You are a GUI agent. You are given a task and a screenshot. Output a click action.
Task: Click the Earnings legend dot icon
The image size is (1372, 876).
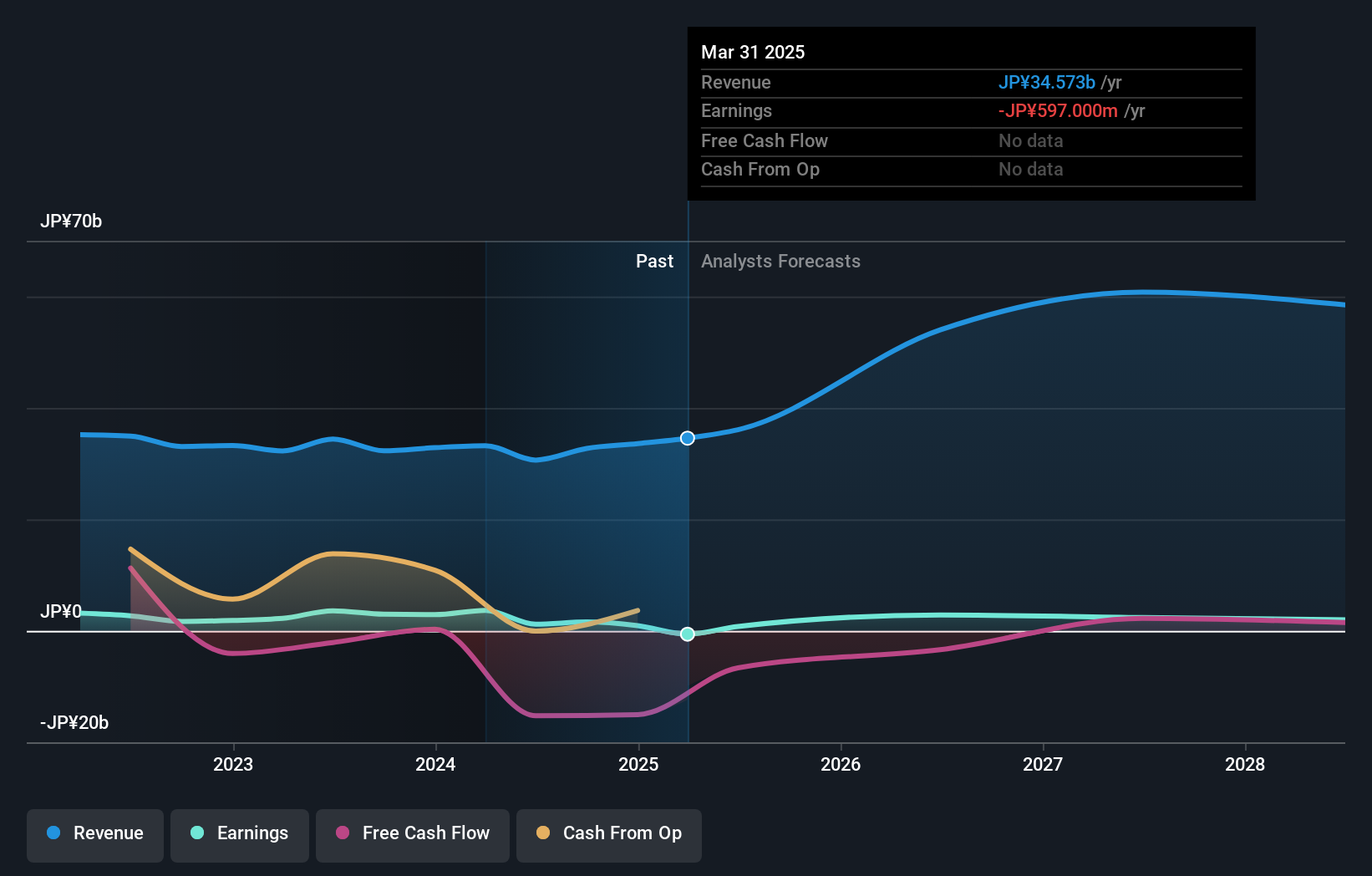[x=196, y=833]
